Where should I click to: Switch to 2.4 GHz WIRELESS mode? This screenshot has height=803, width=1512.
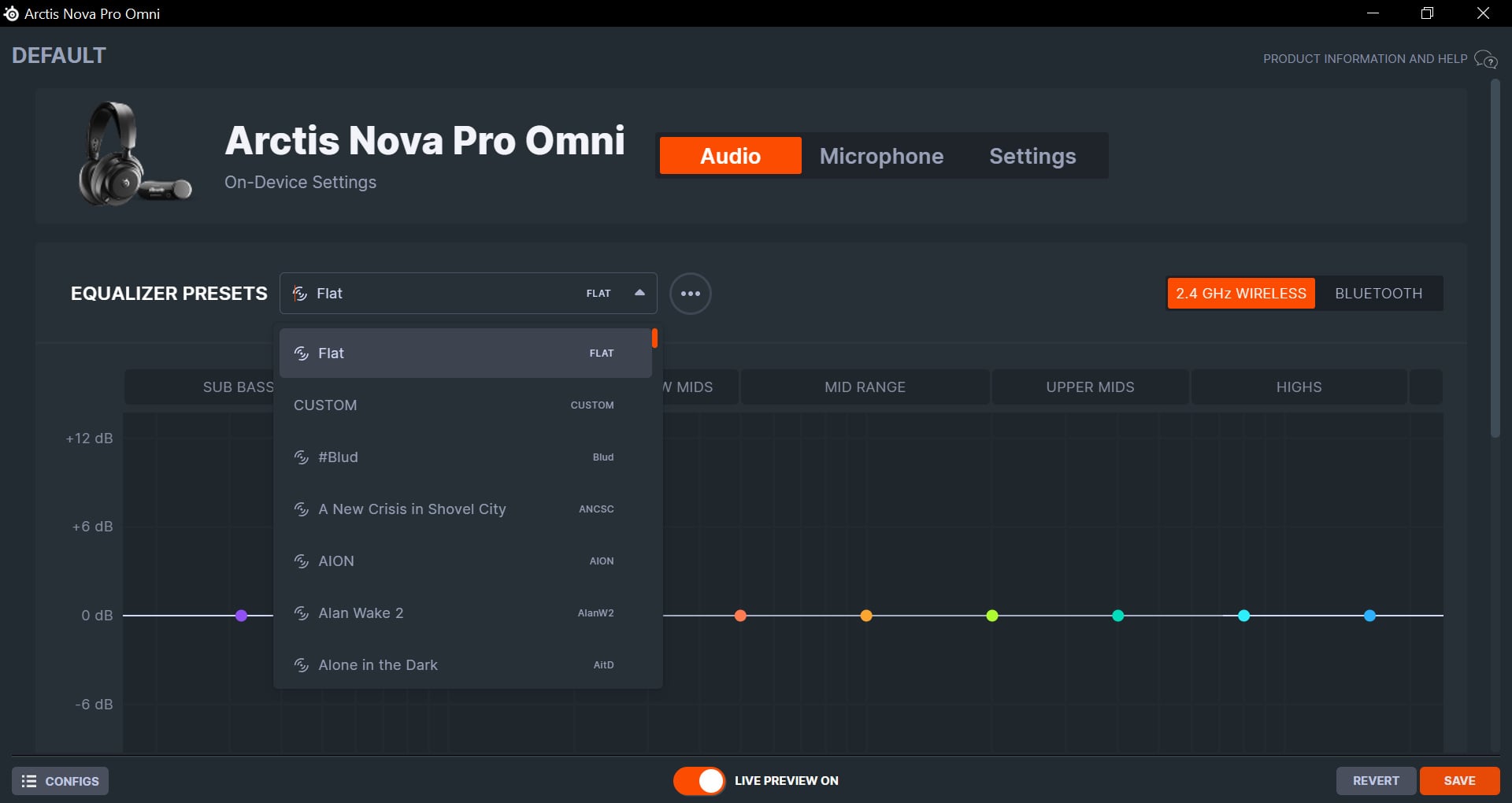(1240, 294)
